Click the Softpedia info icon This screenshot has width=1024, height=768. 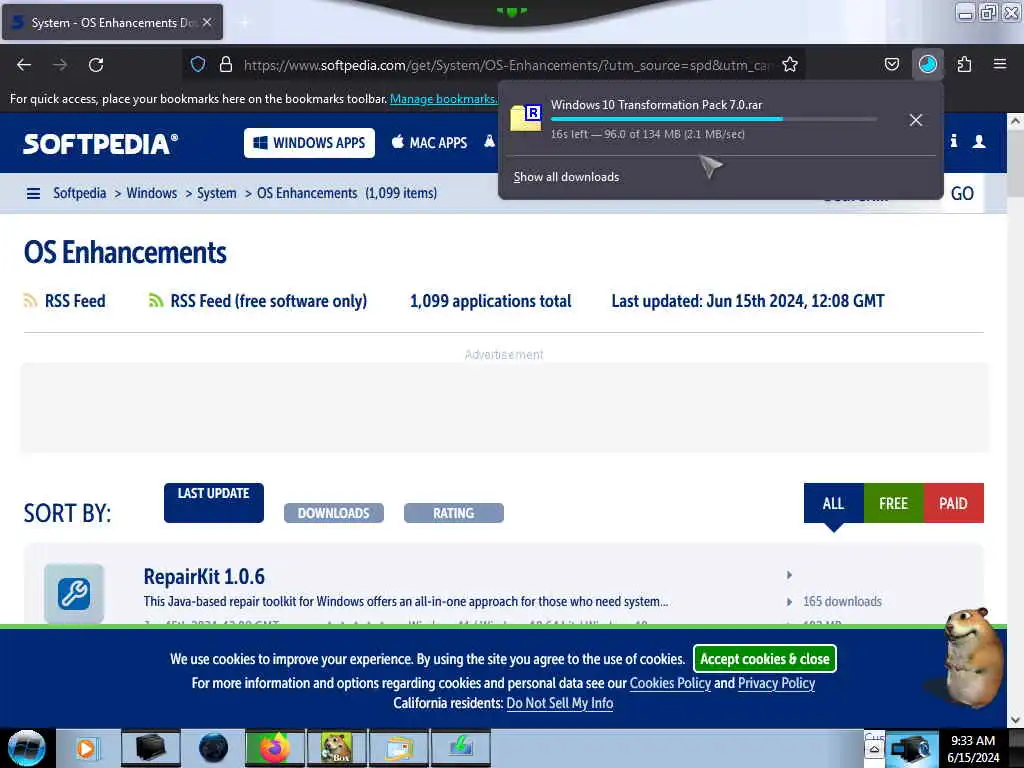click(x=953, y=141)
